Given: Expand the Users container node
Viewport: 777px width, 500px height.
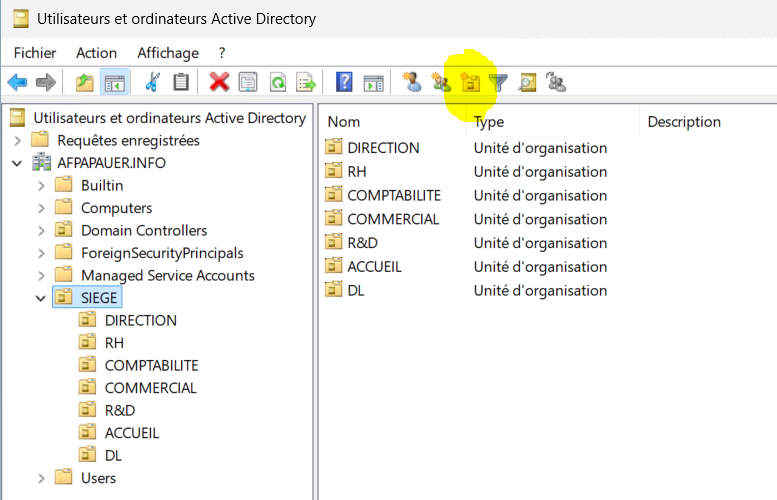Looking at the screenshot, I should (40, 478).
